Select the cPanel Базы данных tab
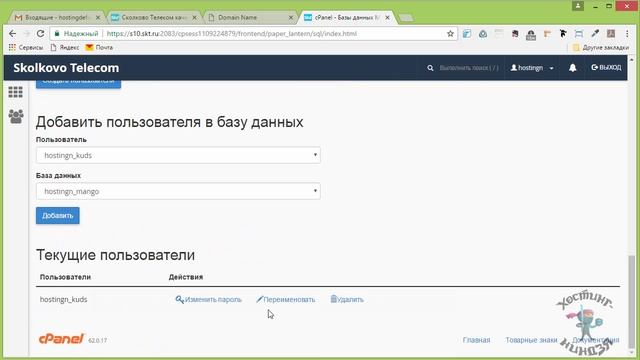The image size is (640, 360). pos(347,18)
